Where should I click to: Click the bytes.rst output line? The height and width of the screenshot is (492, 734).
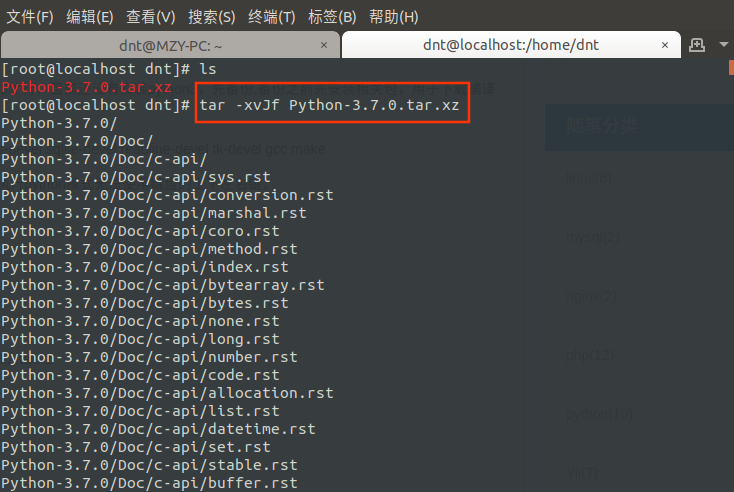pyautogui.click(x=145, y=303)
